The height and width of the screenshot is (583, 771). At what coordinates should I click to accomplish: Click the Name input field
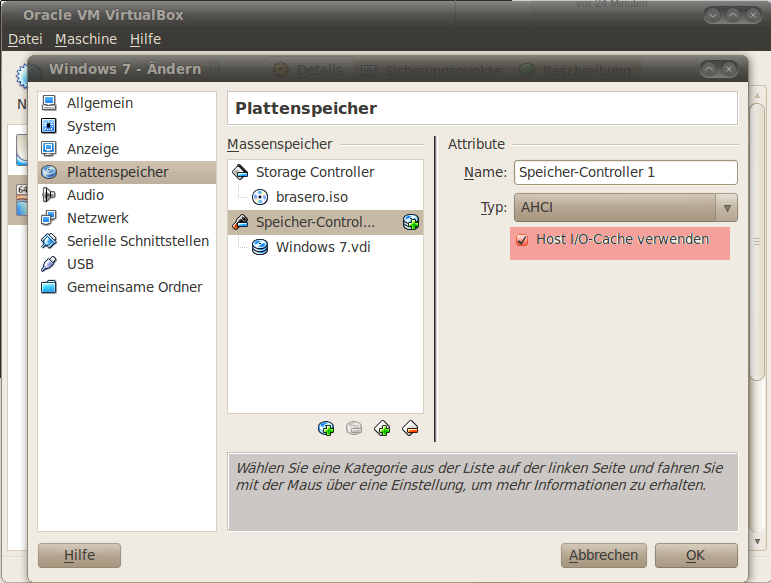pos(625,173)
